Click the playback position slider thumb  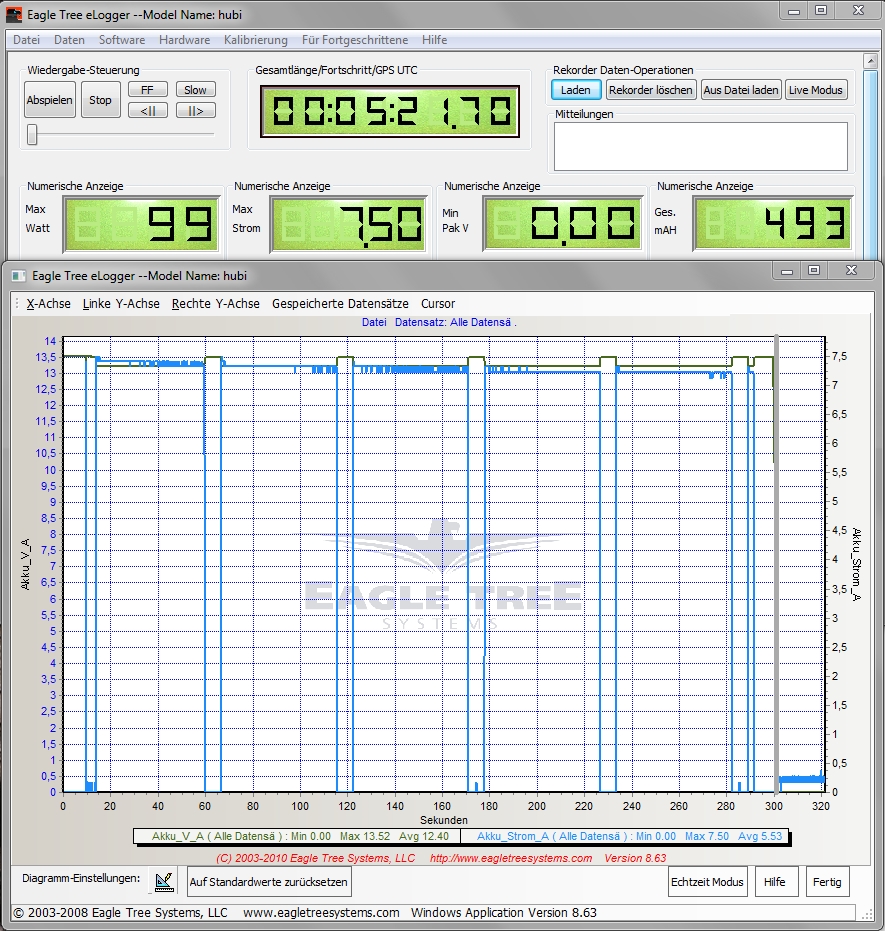[x=33, y=134]
